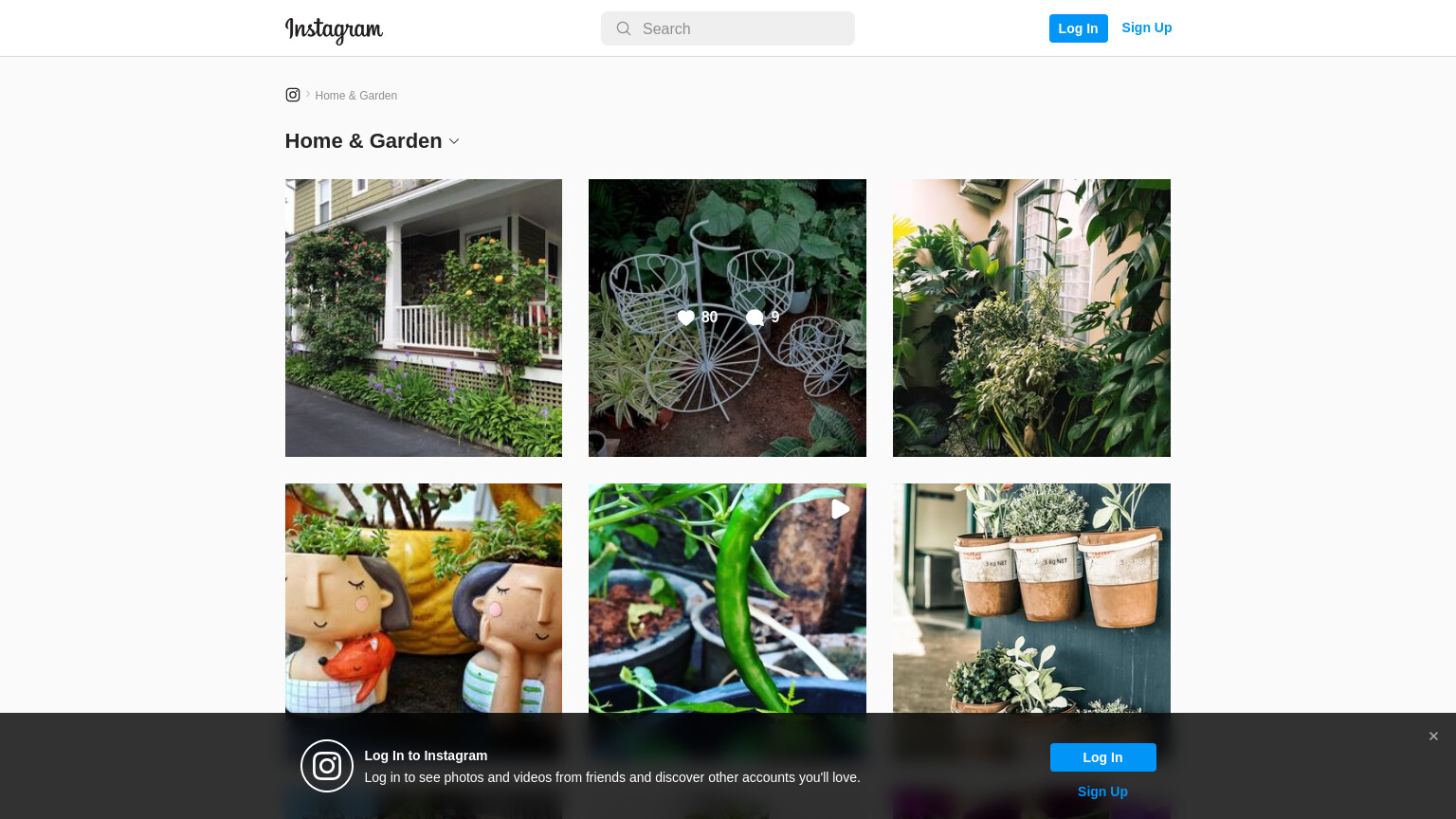This screenshot has height=819, width=1456.
Task: Click the video play icon on chili pepper post
Action: (840, 509)
